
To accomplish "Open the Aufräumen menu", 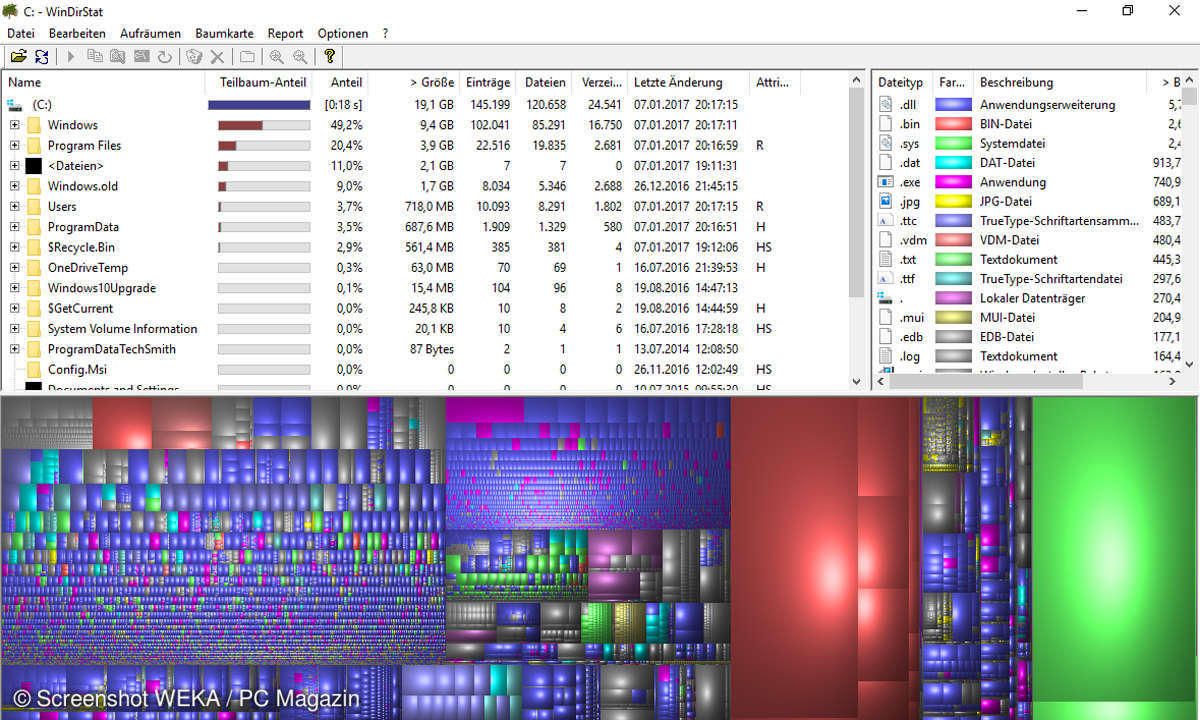I will click(x=150, y=33).
